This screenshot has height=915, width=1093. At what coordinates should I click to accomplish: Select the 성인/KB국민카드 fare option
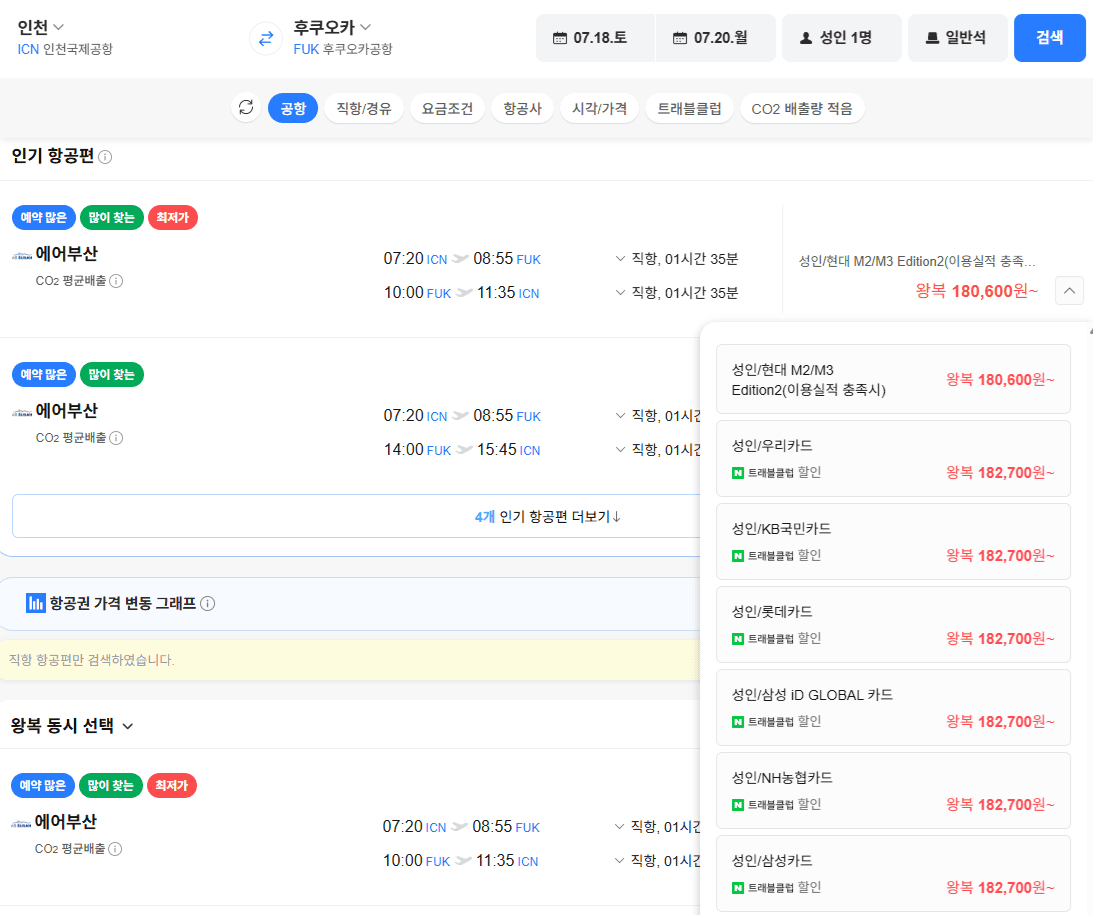tap(893, 541)
